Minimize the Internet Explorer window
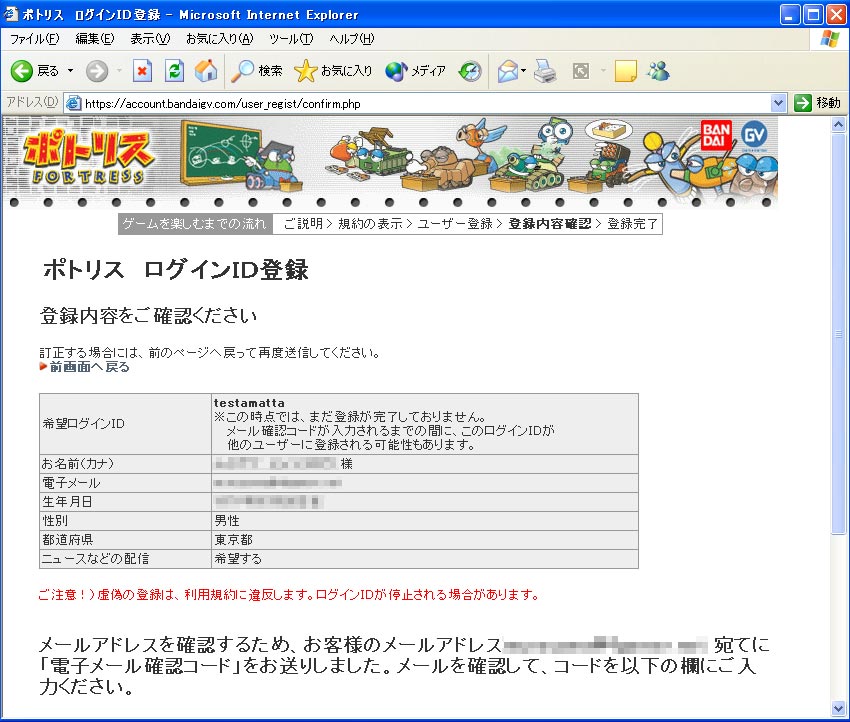Image resolution: width=850 pixels, height=722 pixels. [x=790, y=15]
